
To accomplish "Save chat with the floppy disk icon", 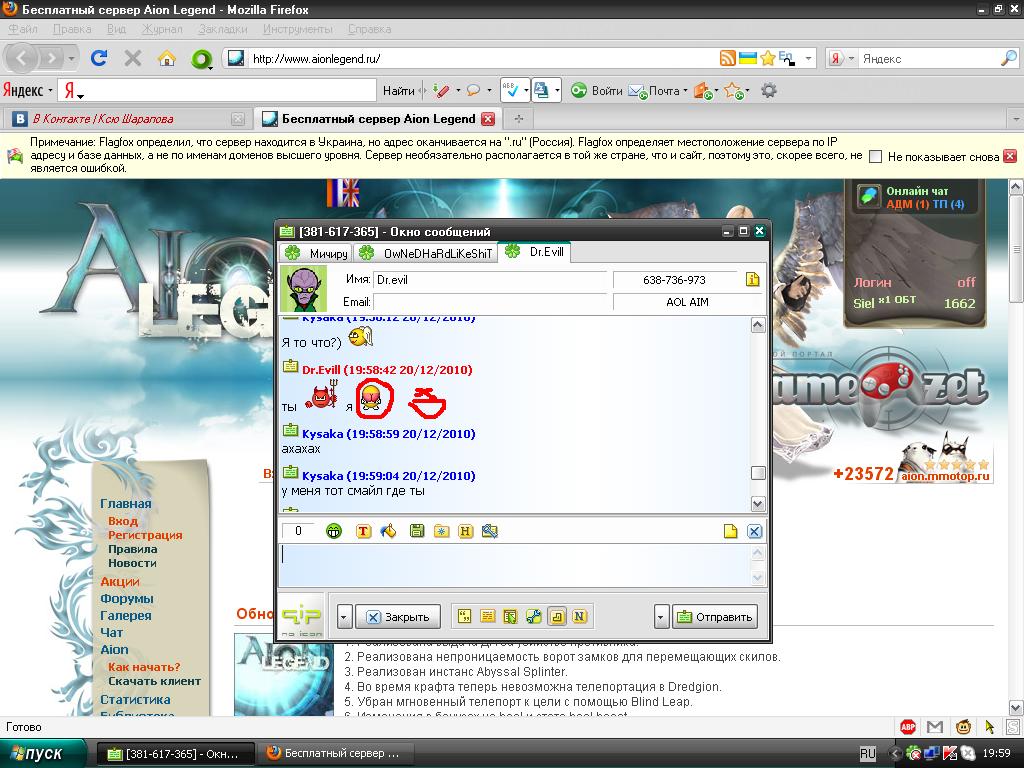I will pos(417,532).
